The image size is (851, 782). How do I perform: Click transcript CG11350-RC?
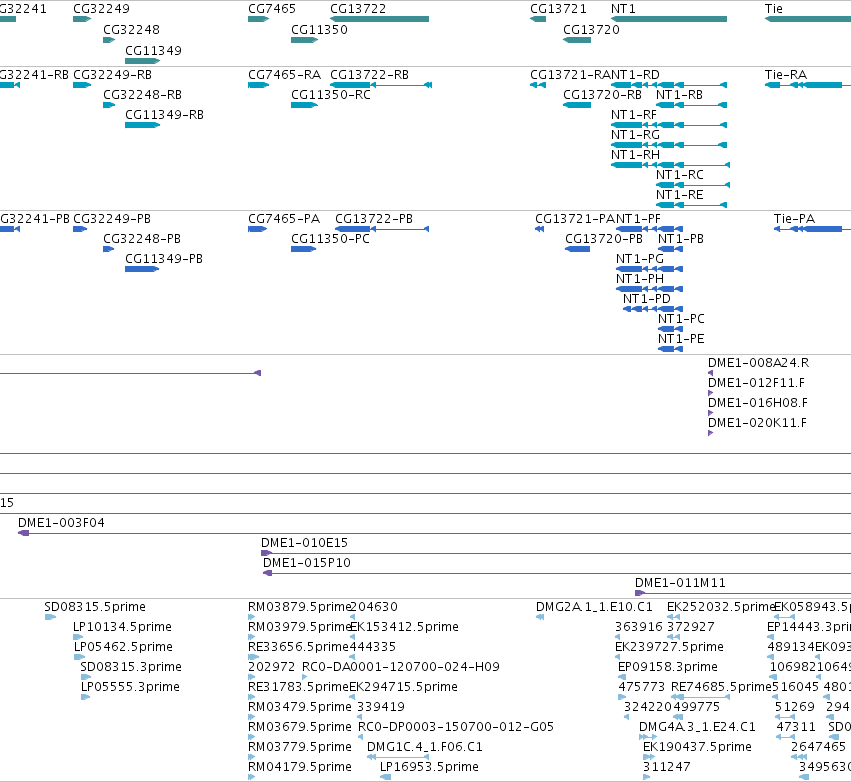pos(331,95)
